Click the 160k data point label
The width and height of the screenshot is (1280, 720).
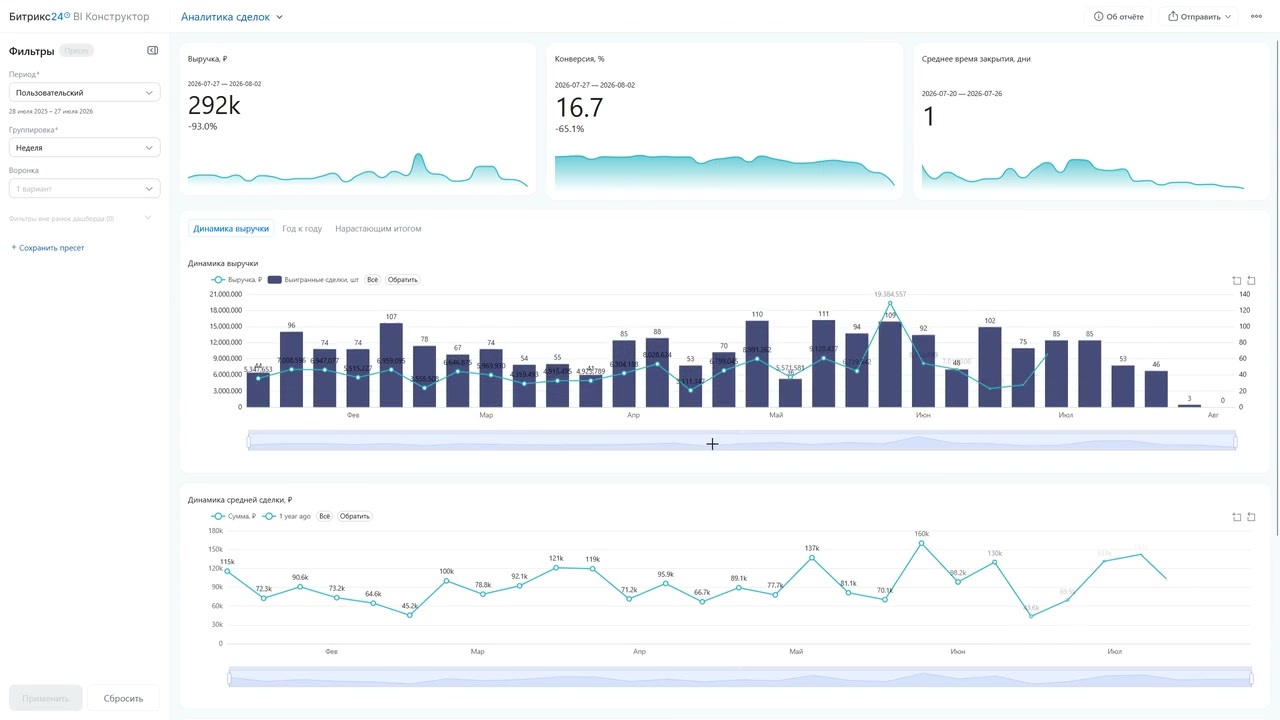(921, 534)
